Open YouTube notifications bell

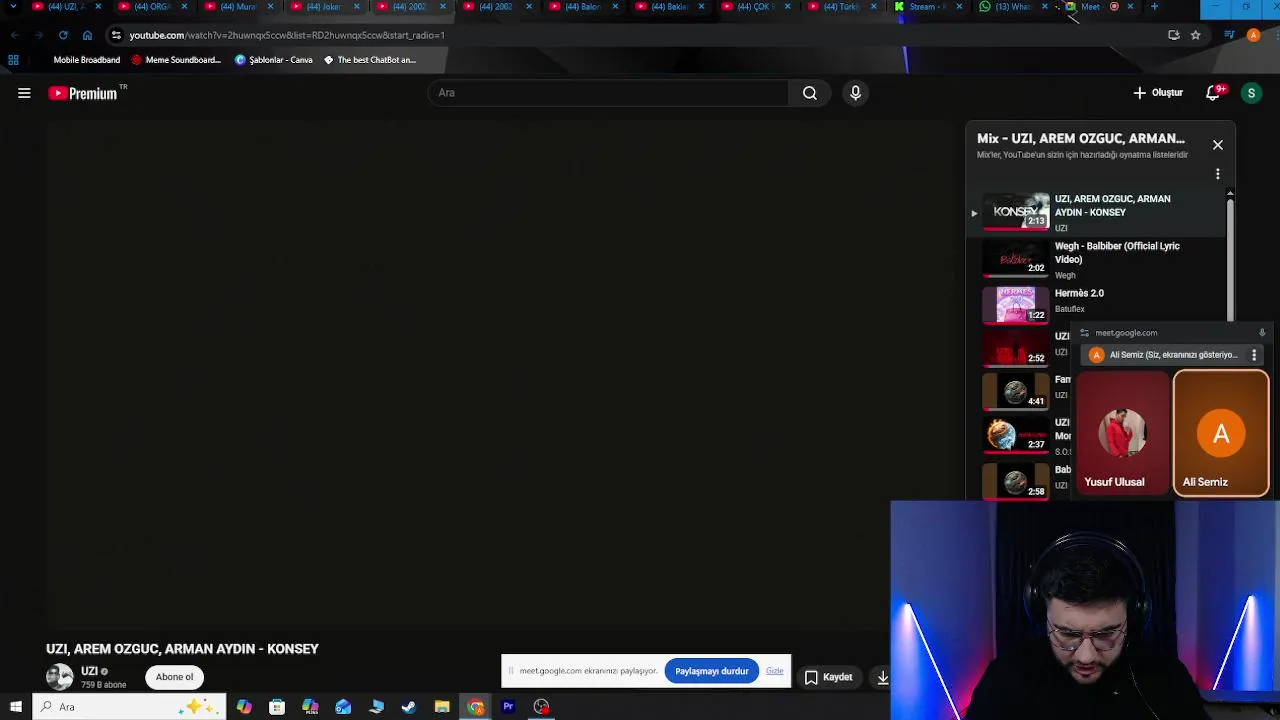1214,93
